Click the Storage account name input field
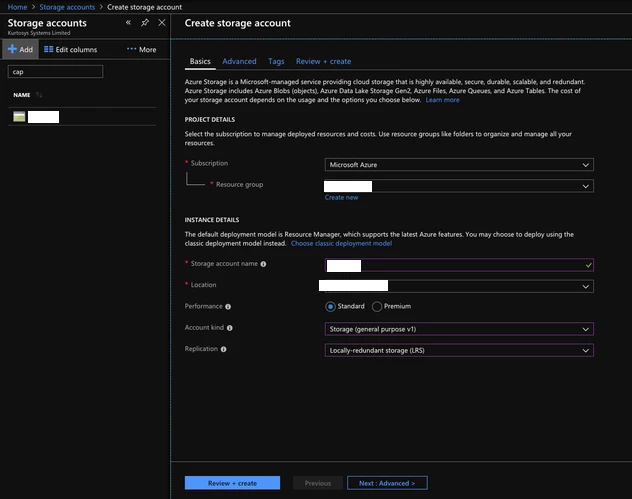Viewport: 632px width, 499px height. 459,265
